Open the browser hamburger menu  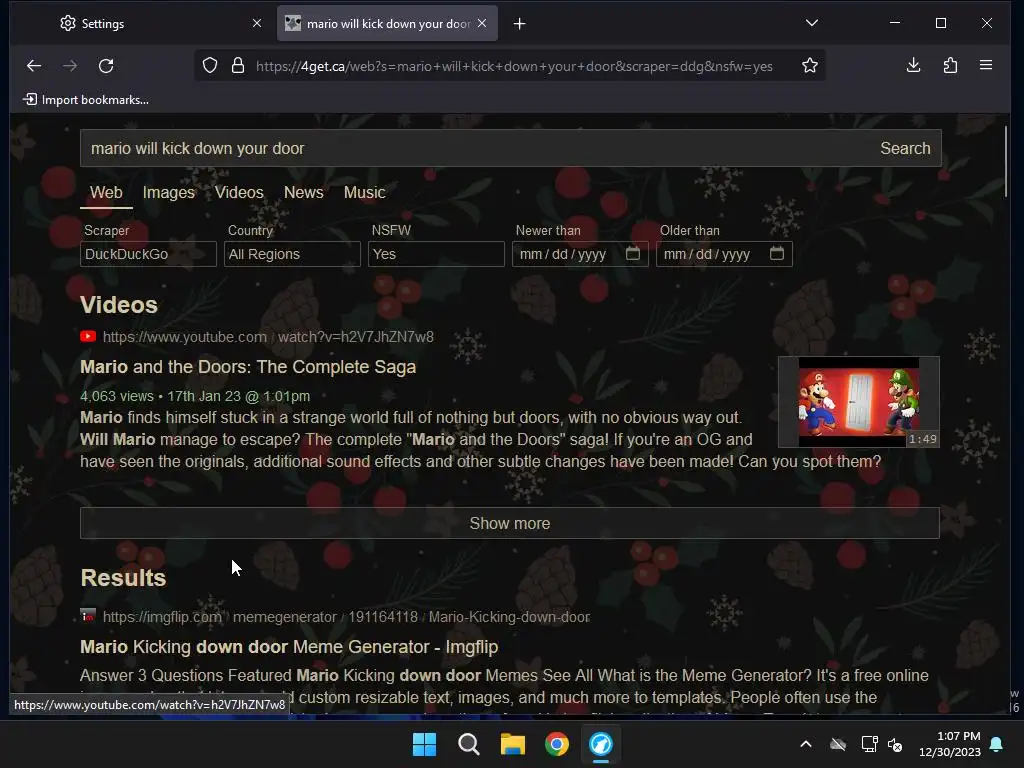[x=986, y=65]
